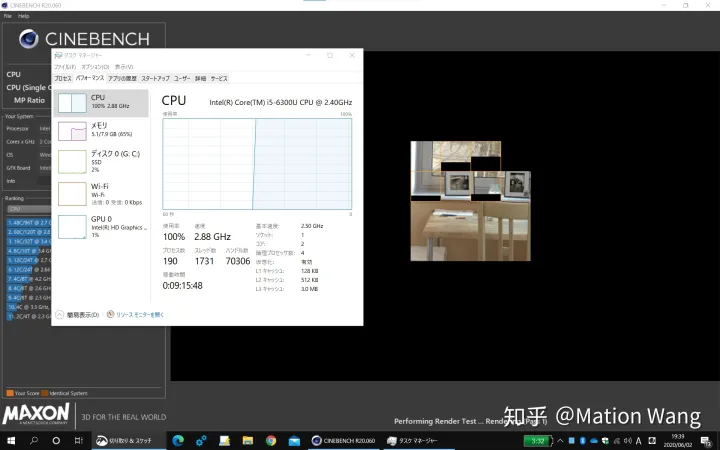Click the 'MP Ratio' label in Cinebench

coord(29,100)
